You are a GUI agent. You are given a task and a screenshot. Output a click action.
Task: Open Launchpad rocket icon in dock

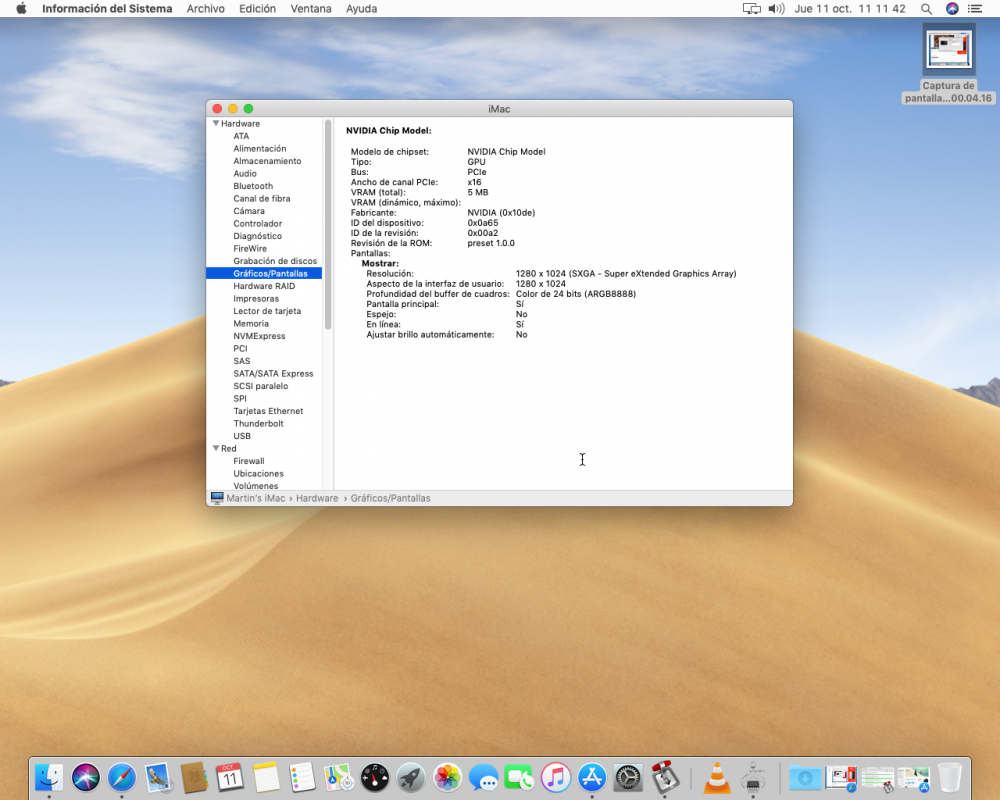[411, 778]
